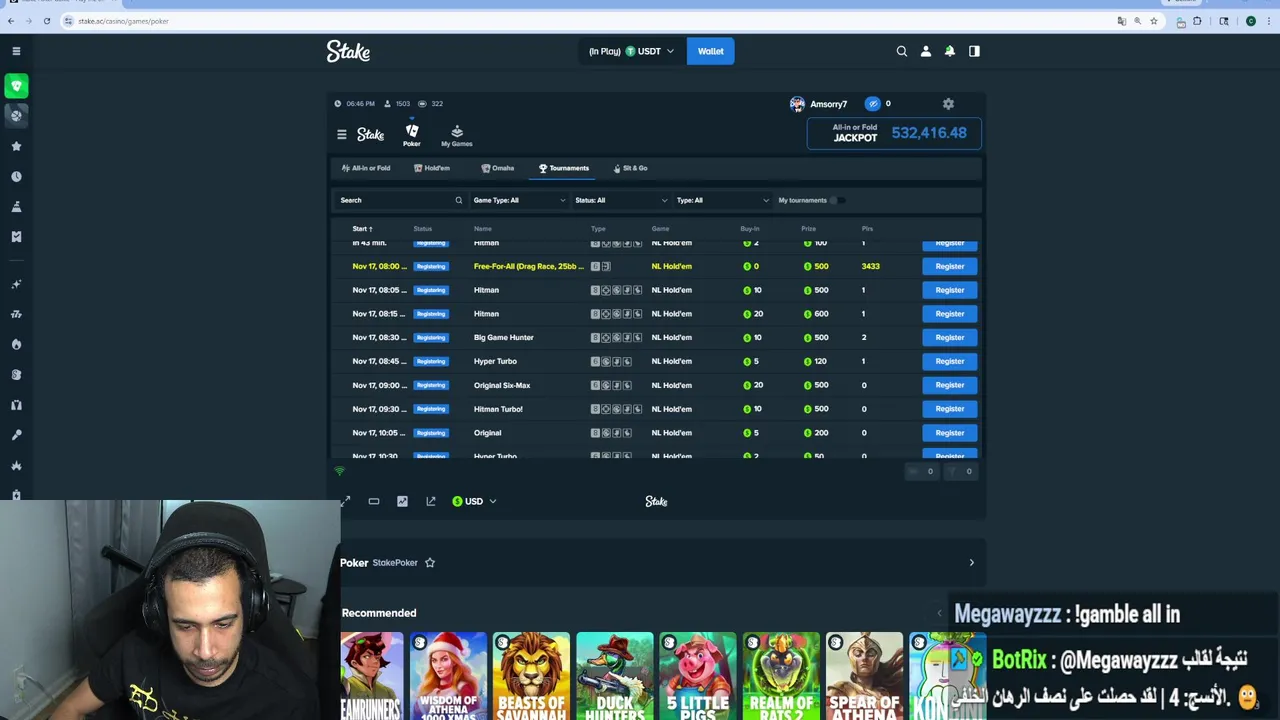Open the Duck Hunters game thumbnail

(x=615, y=676)
